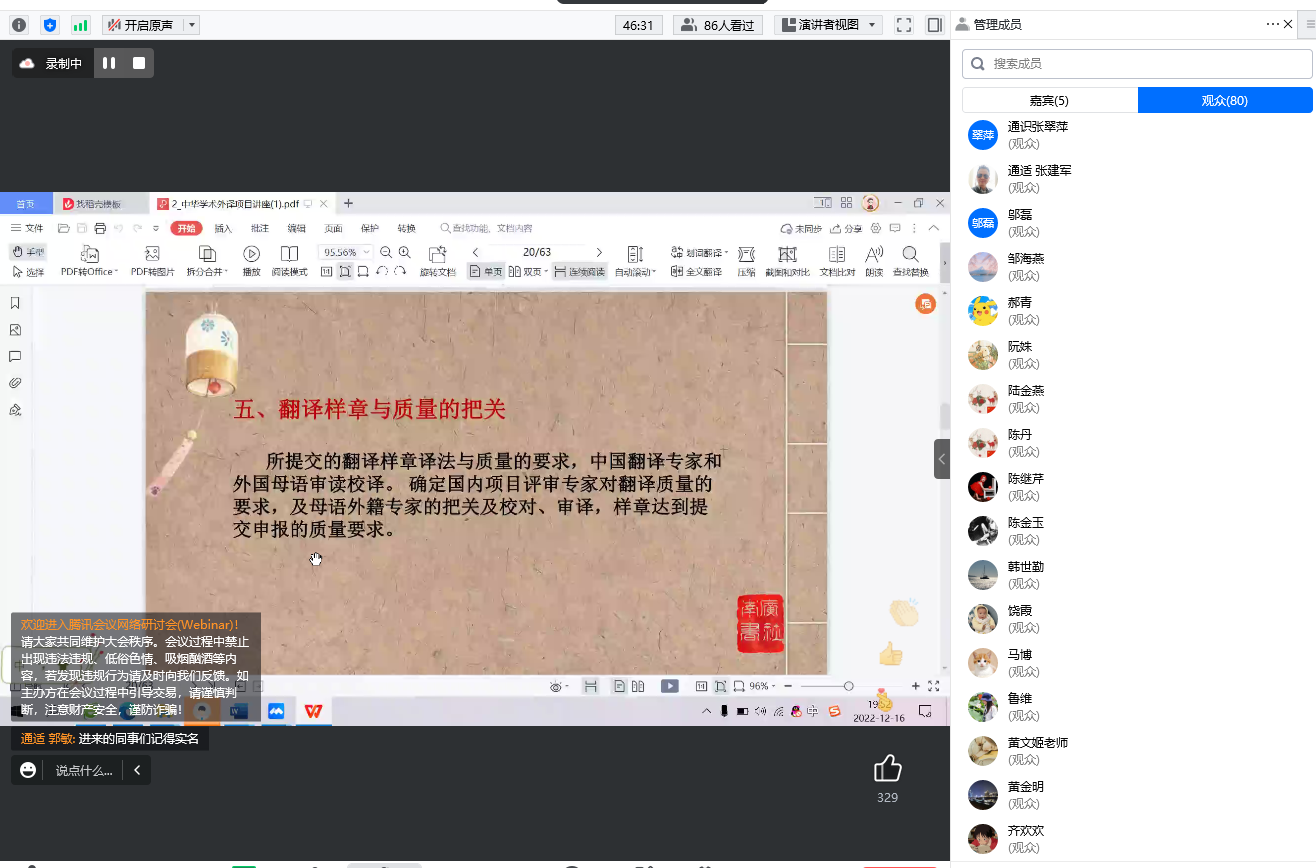Screen dimensions: 1316x868
Task: Go to next PDF page arrow
Action: tap(599, 252)
